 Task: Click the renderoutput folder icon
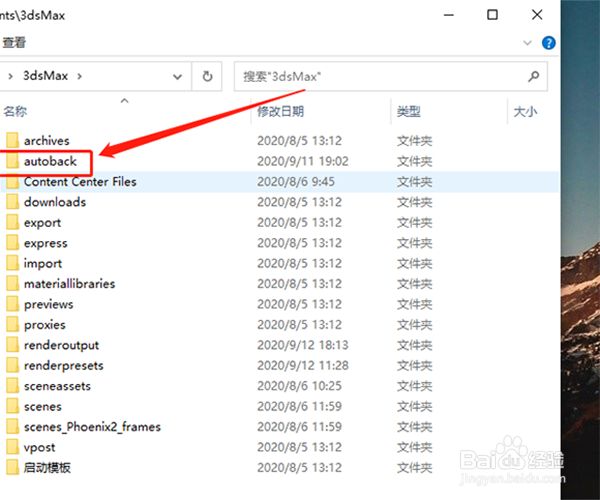click(x=12, y=345)
